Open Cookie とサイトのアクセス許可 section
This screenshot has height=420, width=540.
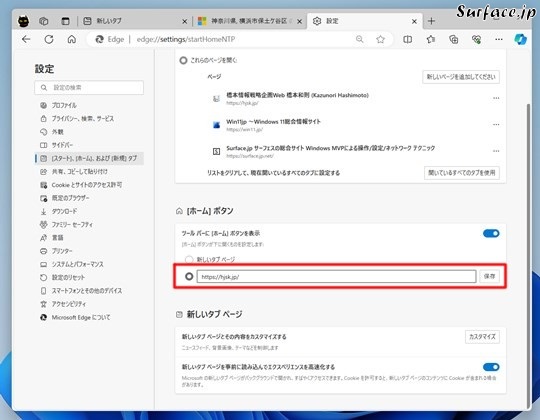click(89, 185)
